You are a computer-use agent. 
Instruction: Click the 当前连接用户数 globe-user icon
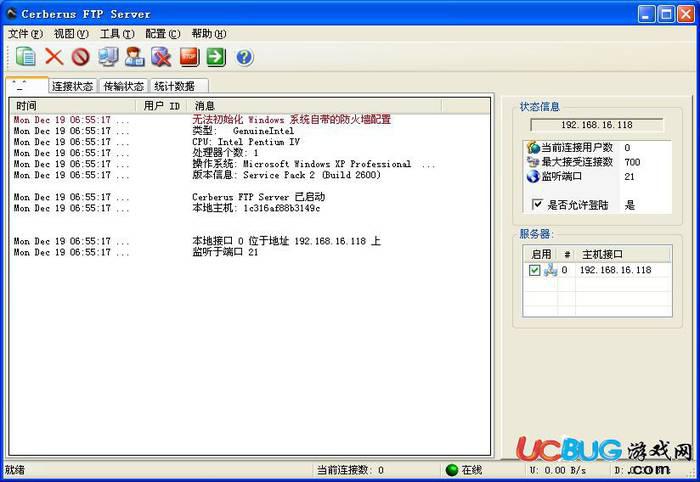pyautogui.click(x=533, y=147)
